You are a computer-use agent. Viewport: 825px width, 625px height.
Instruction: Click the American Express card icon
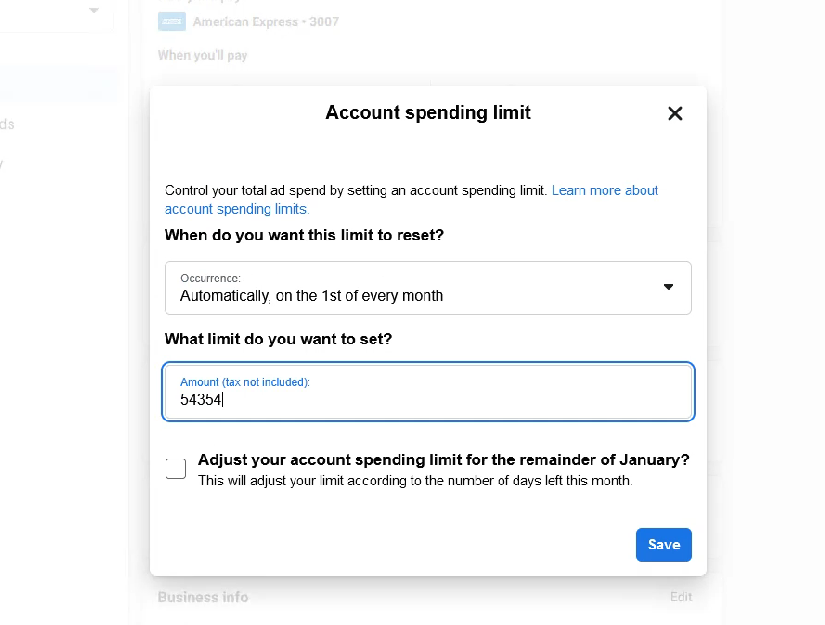pos(171,22)
